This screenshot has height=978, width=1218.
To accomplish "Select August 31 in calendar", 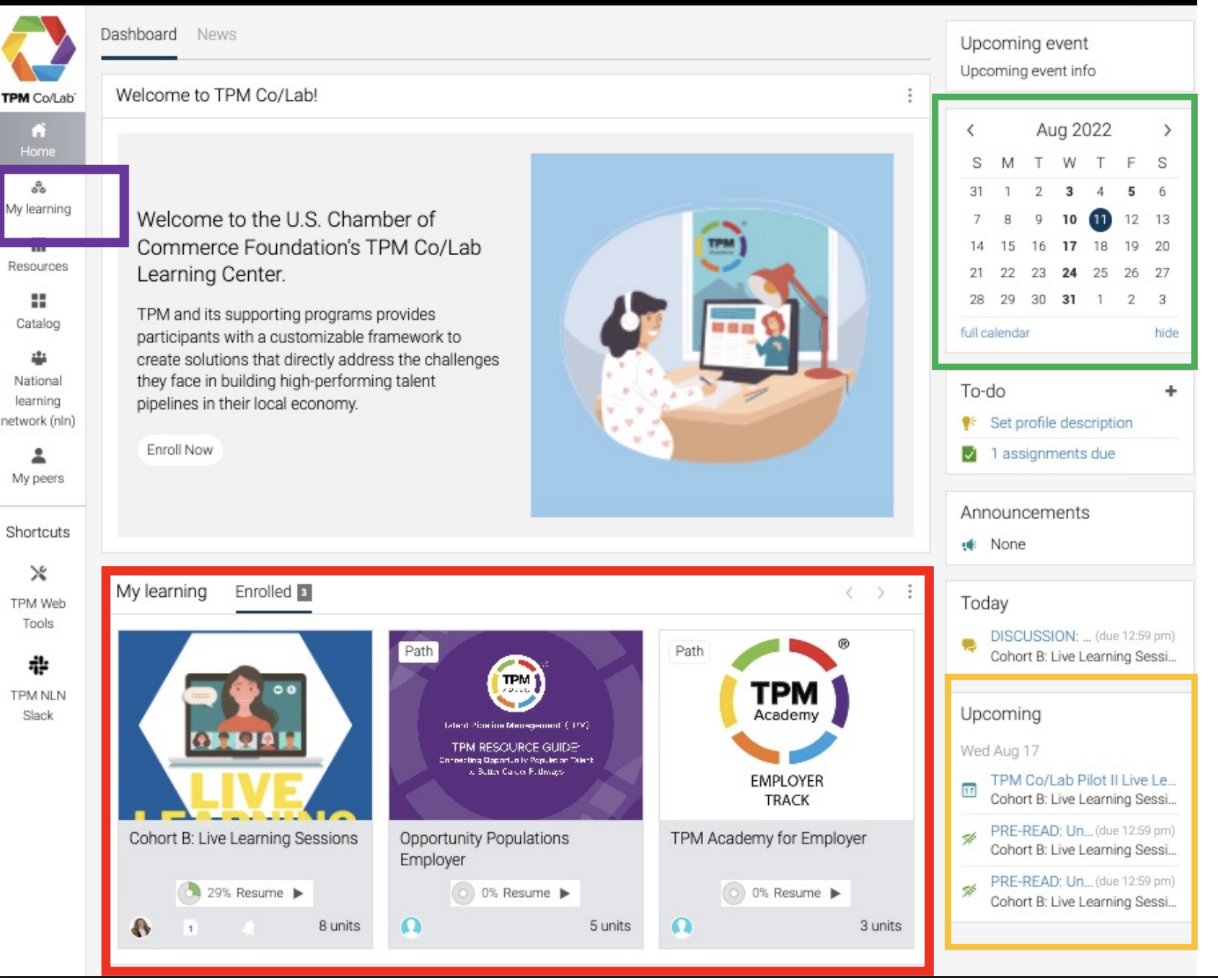I will 1069,300.
